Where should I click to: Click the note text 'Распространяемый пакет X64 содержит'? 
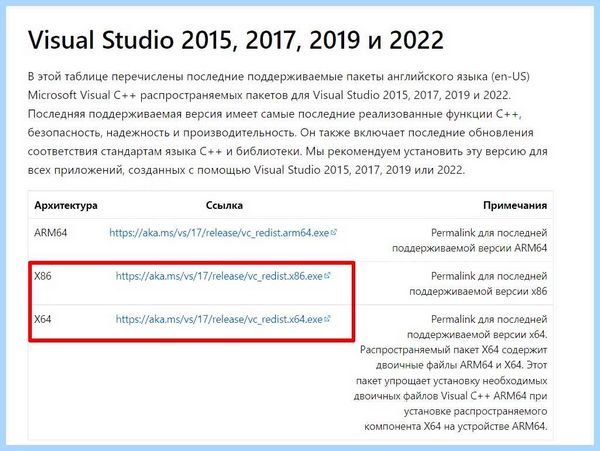click(x=453, y=350)
